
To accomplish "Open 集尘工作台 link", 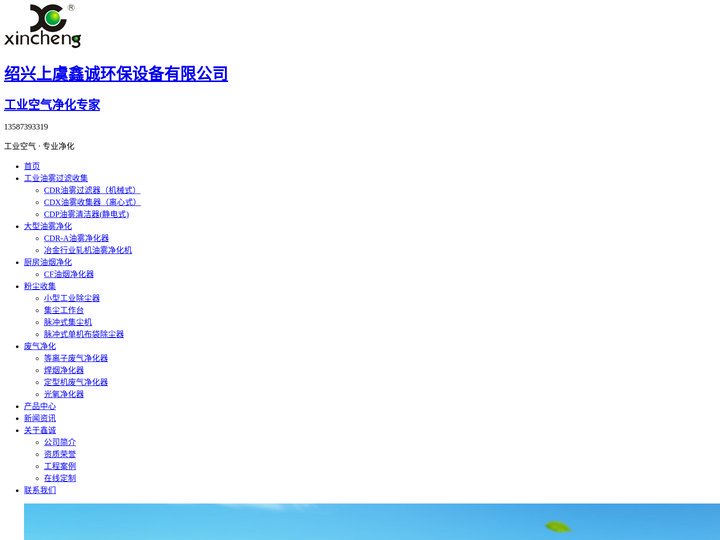I will click(63, 310).
